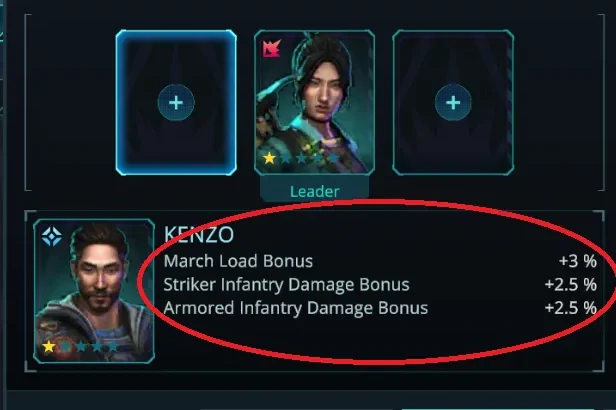This screenshot has width=616, height=410.
Task: Select the pink crown leader badge icon
Action: point(272,48)
